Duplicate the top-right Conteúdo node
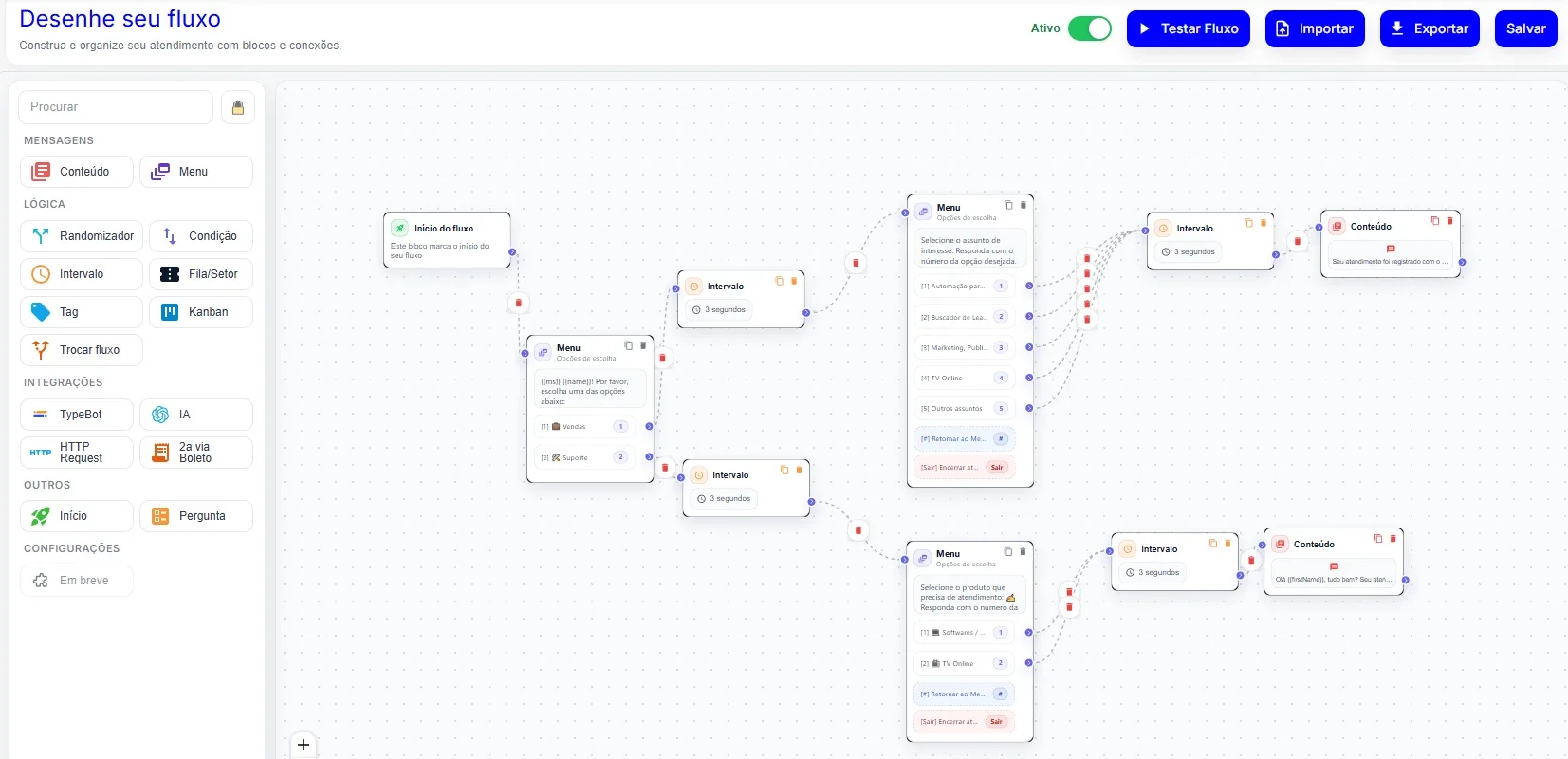The image size is (1568, 759). pyautogui.click(x=1434, y=221)
